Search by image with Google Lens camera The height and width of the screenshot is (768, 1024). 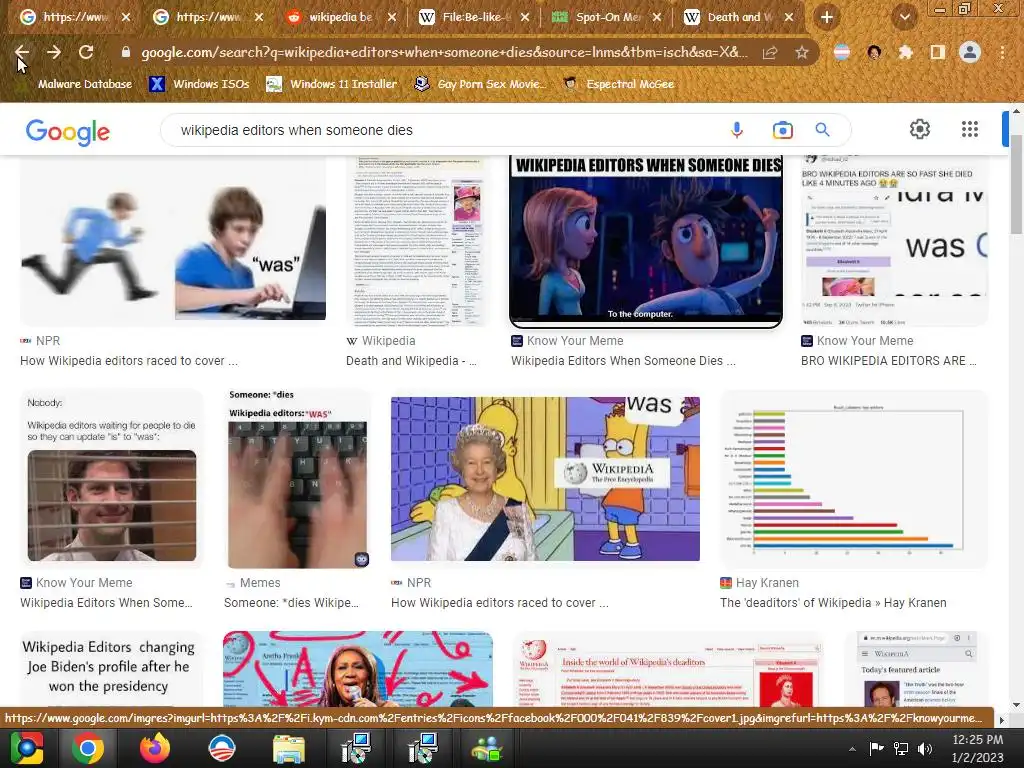pos(782,130)
